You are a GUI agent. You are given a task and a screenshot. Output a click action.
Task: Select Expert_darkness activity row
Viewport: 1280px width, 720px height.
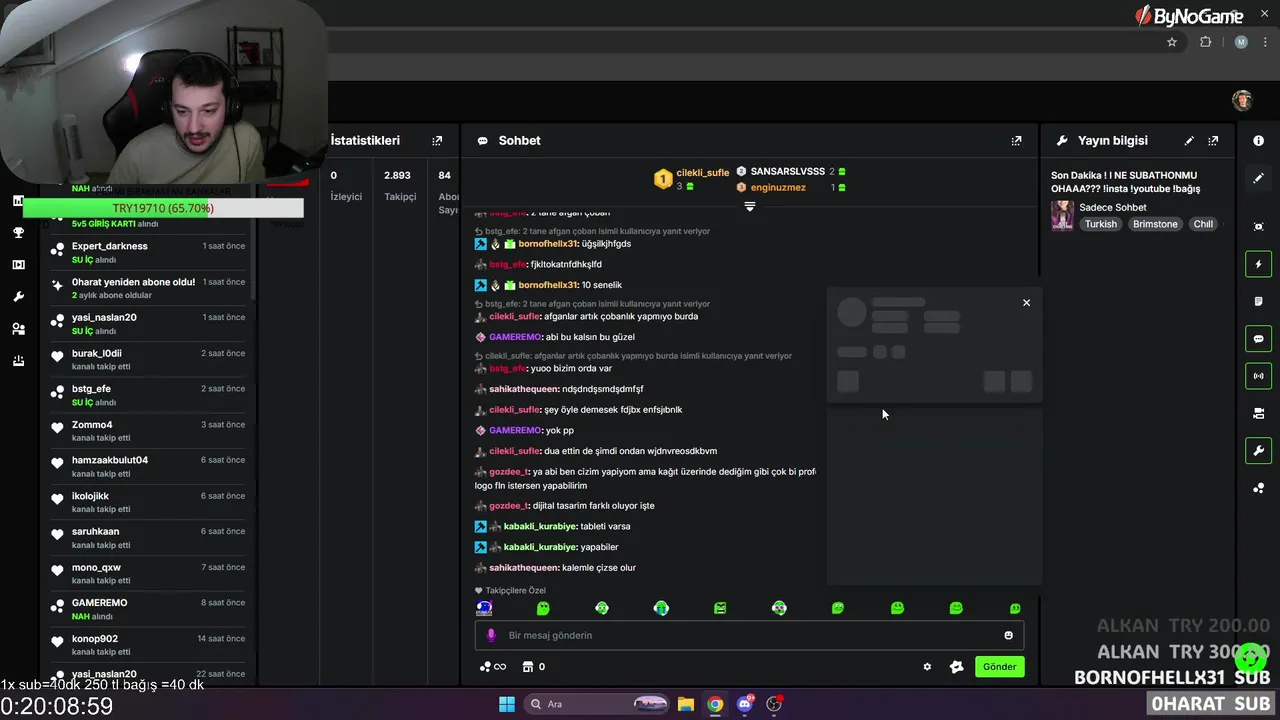click(x=148, y=253)
